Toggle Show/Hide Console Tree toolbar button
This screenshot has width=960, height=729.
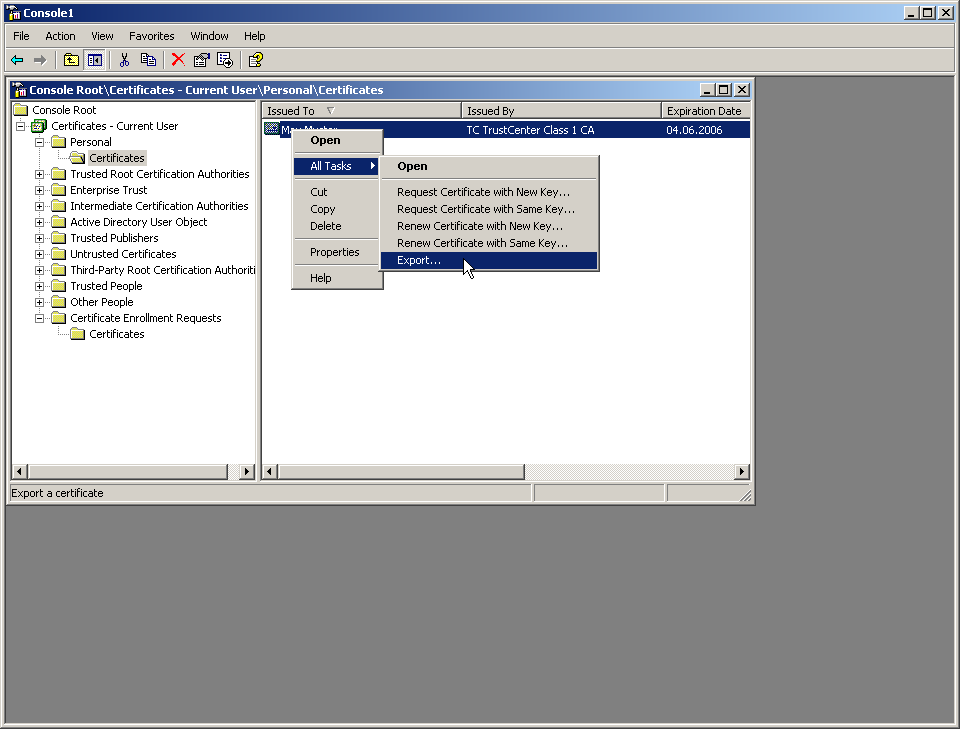94,60
